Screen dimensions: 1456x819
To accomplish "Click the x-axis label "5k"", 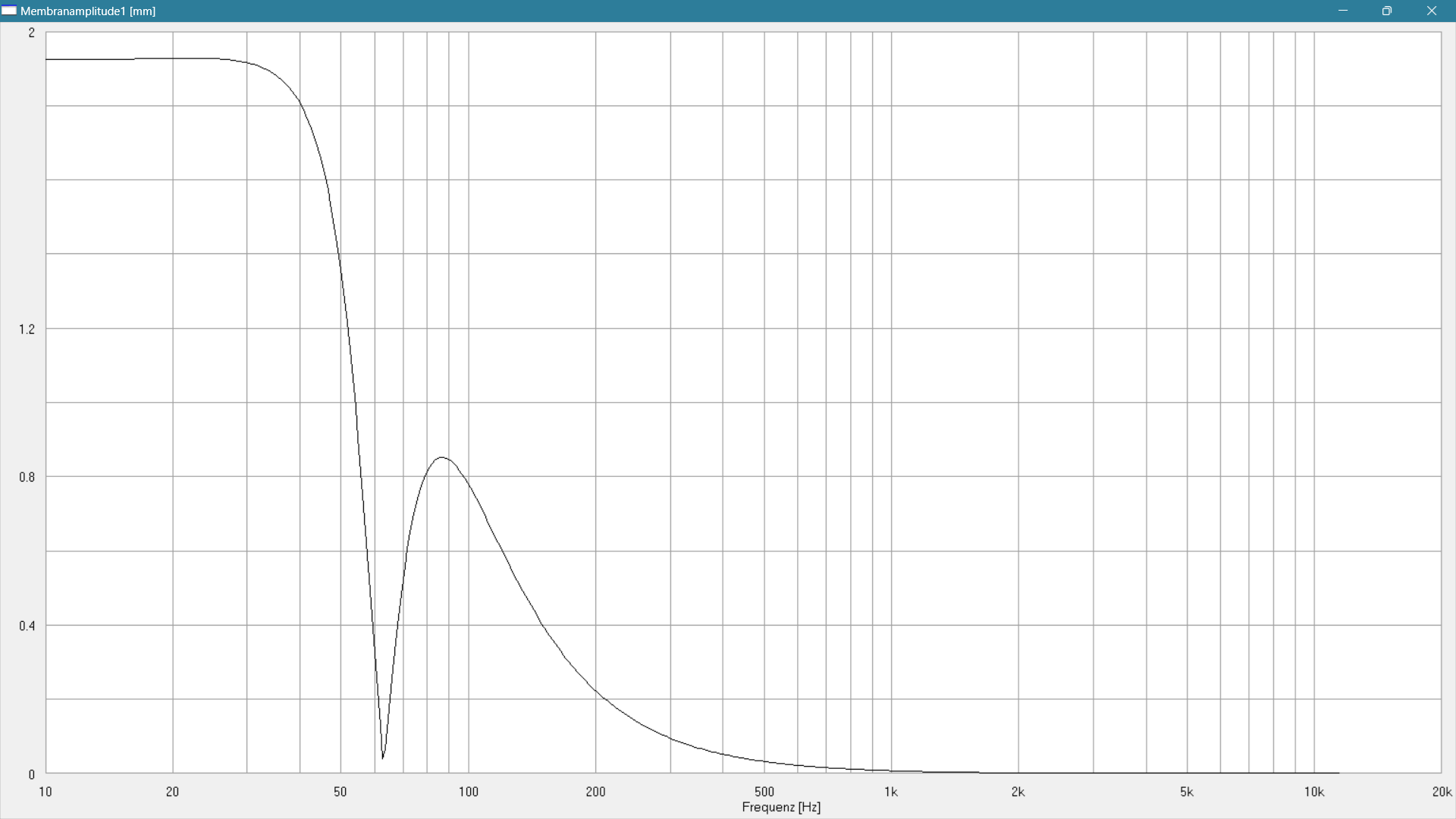I will (x=1187, y=792).
